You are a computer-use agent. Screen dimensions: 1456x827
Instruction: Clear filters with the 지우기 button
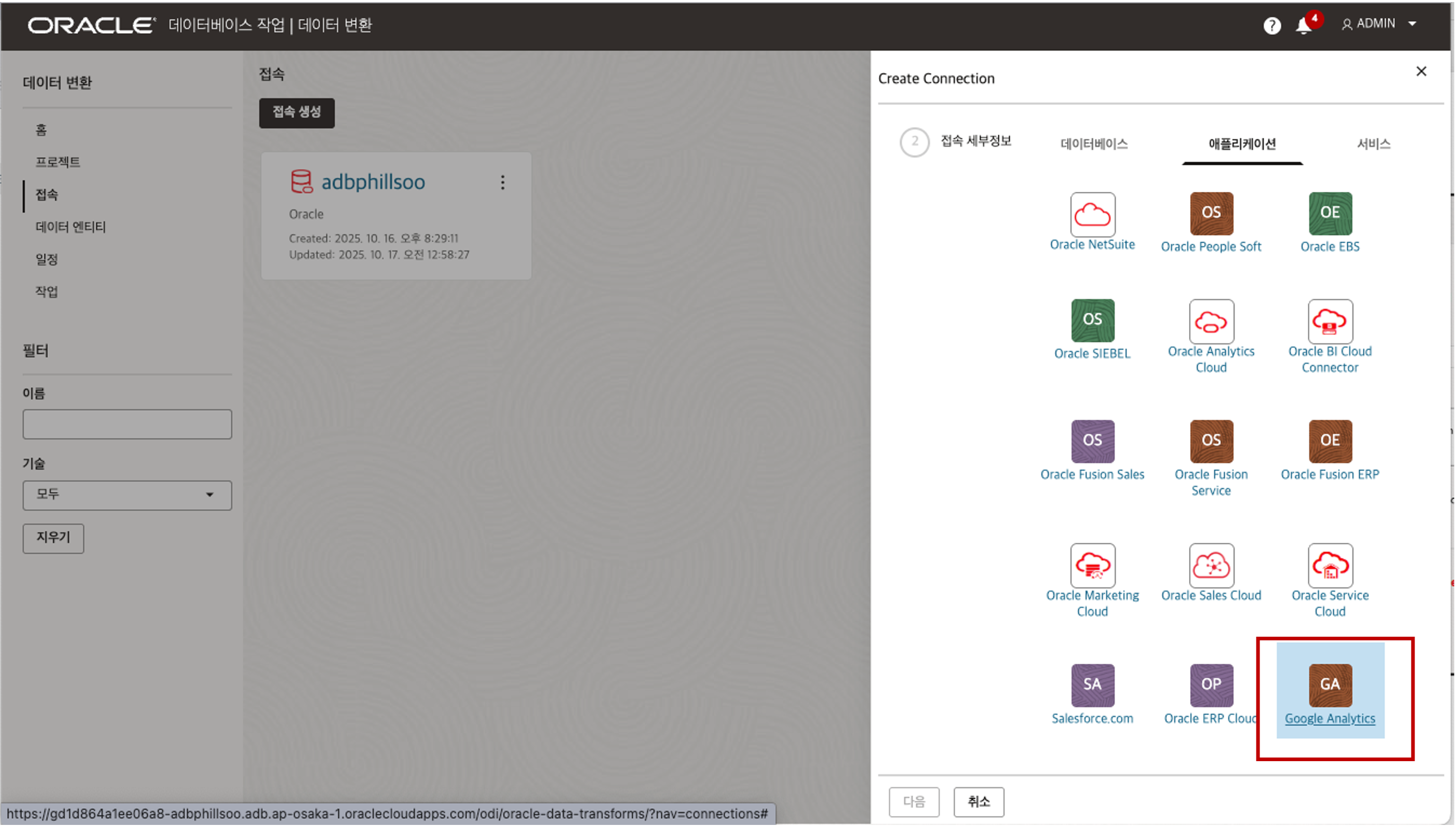pos(53,538)
